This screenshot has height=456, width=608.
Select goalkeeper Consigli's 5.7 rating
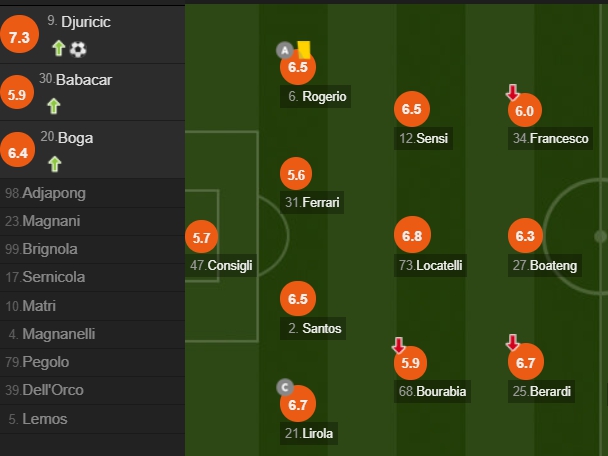[x=201, y=238]
